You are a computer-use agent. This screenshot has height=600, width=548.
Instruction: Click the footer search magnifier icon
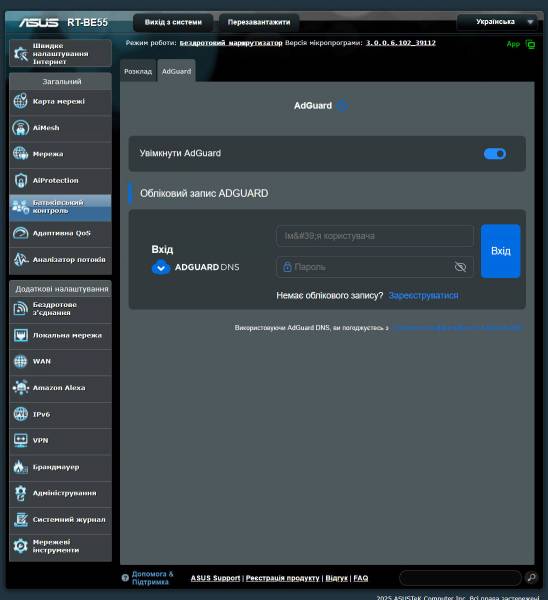click(x=532, y=577)
